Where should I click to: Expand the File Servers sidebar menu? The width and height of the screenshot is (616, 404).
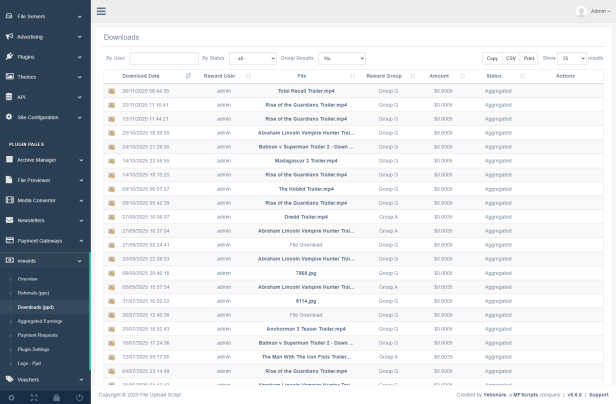45,17
